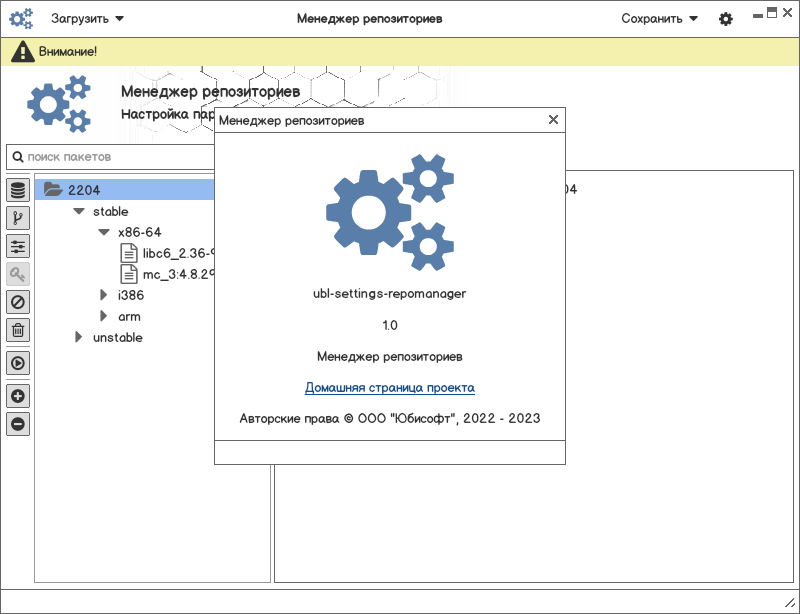800x614 pixels.
Task: Expand the arm tree node
Action: (x=103, y=316)
